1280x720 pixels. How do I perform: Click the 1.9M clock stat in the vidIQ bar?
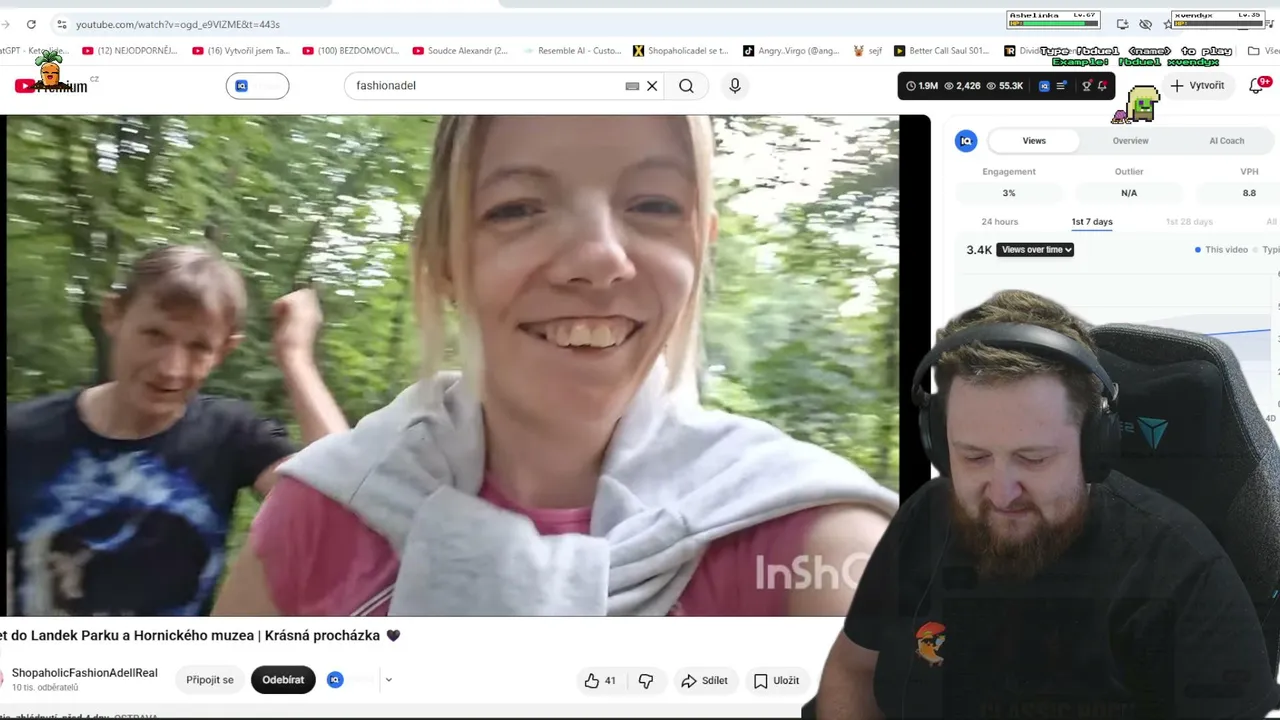pos(922,86)
